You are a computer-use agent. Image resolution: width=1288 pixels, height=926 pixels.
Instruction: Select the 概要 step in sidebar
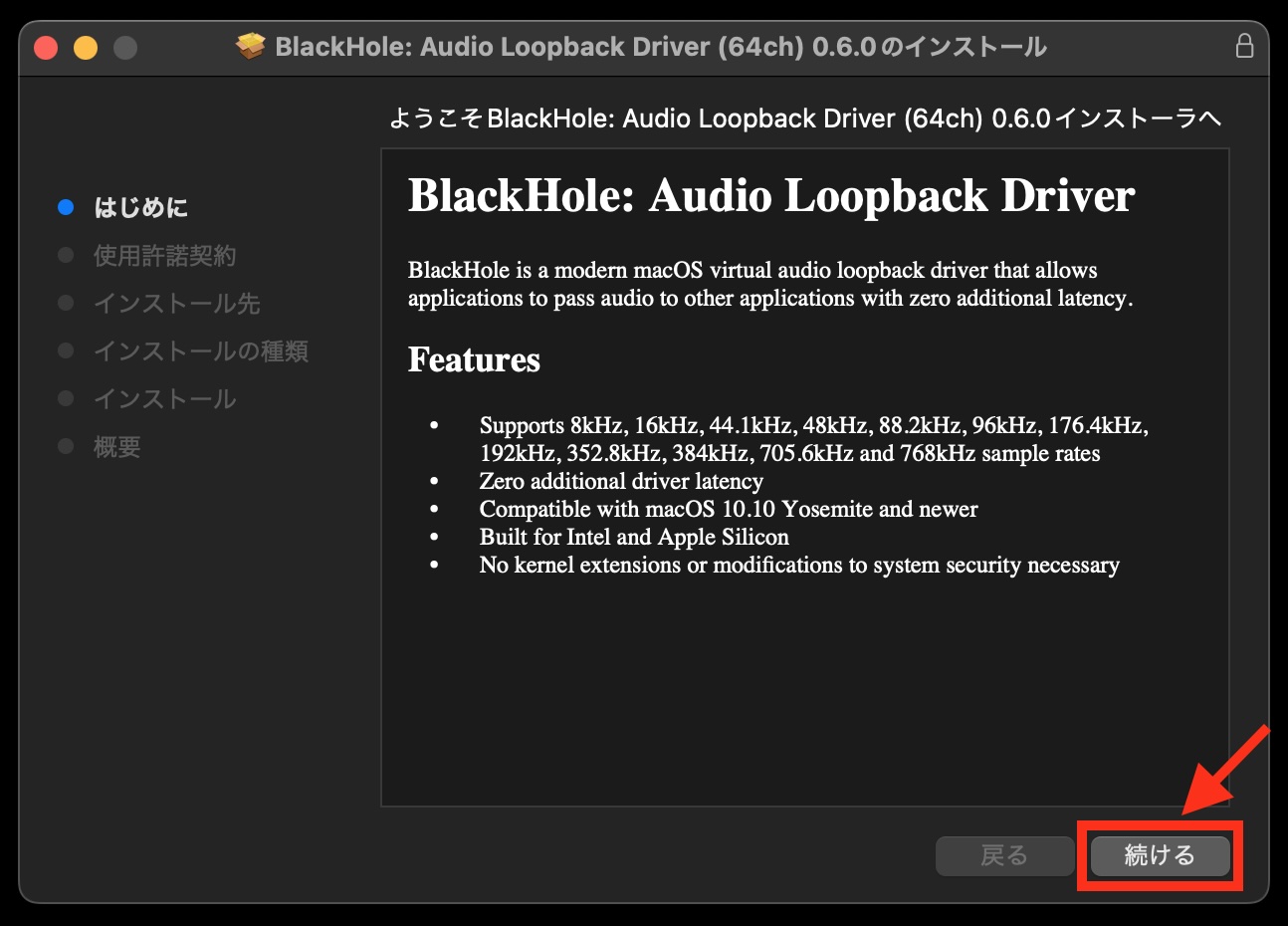(116, 447)
